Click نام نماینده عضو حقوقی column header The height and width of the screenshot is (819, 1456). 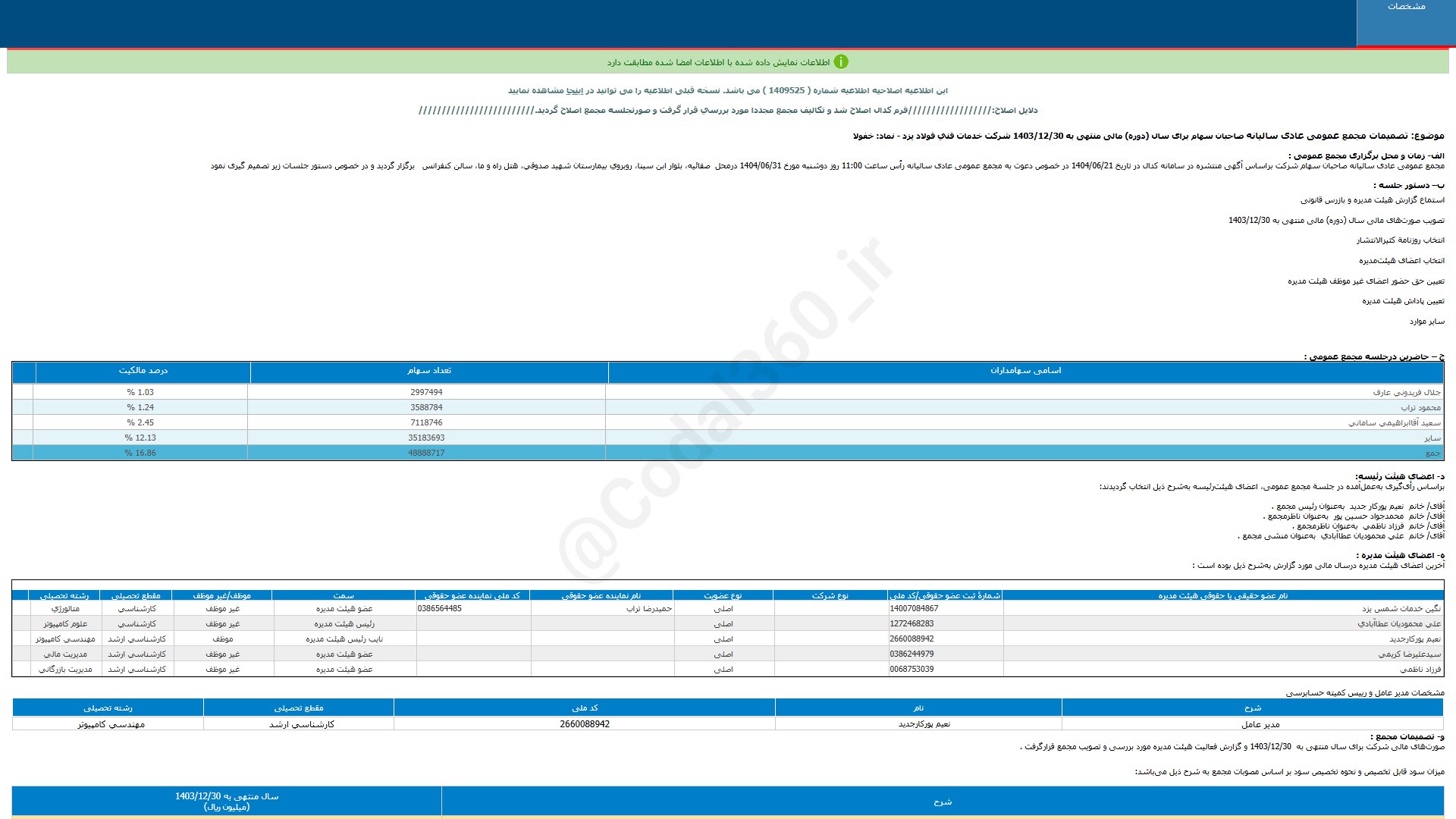coord(601,595)
